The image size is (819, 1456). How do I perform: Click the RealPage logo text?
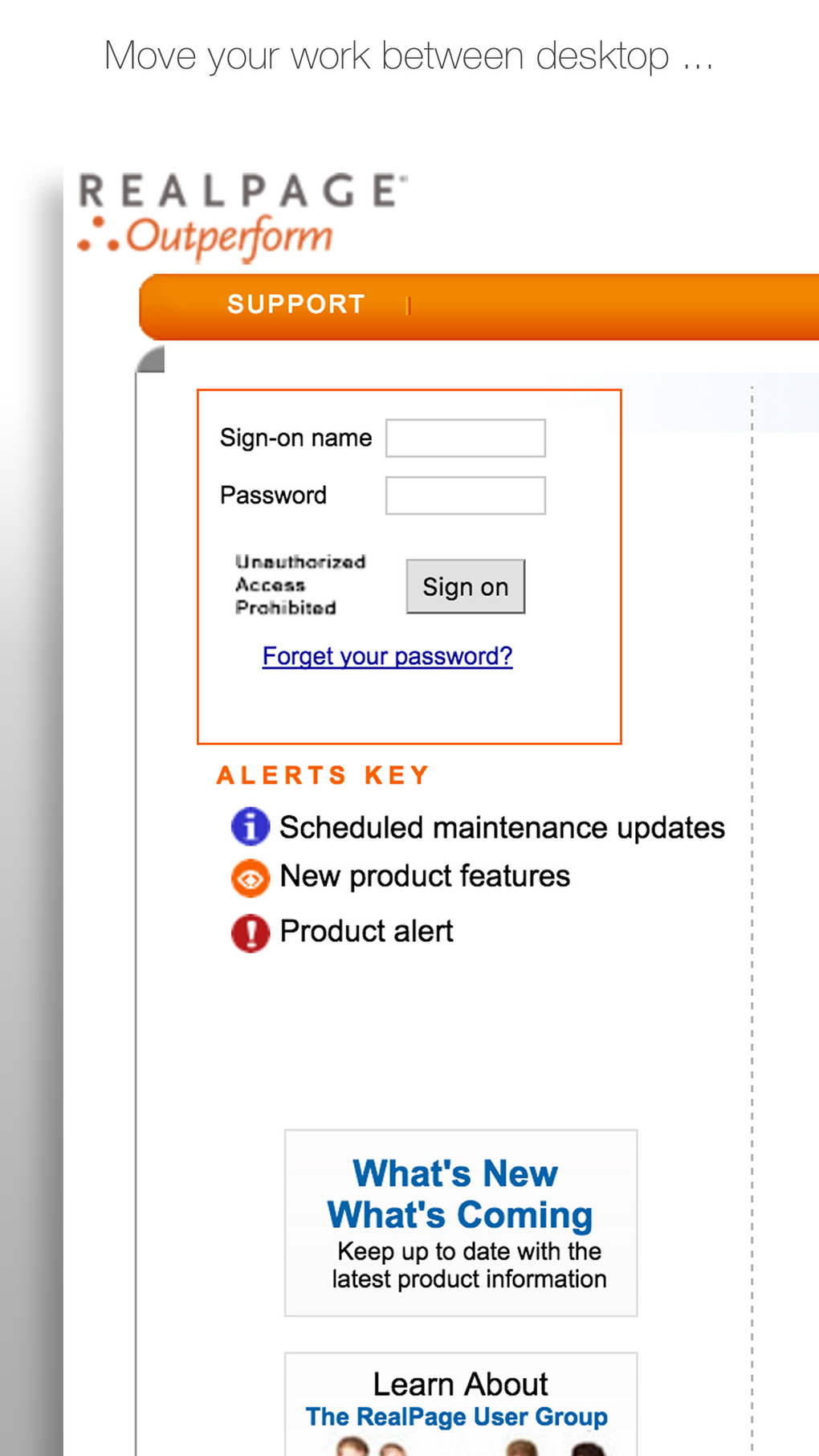[242, 191]
